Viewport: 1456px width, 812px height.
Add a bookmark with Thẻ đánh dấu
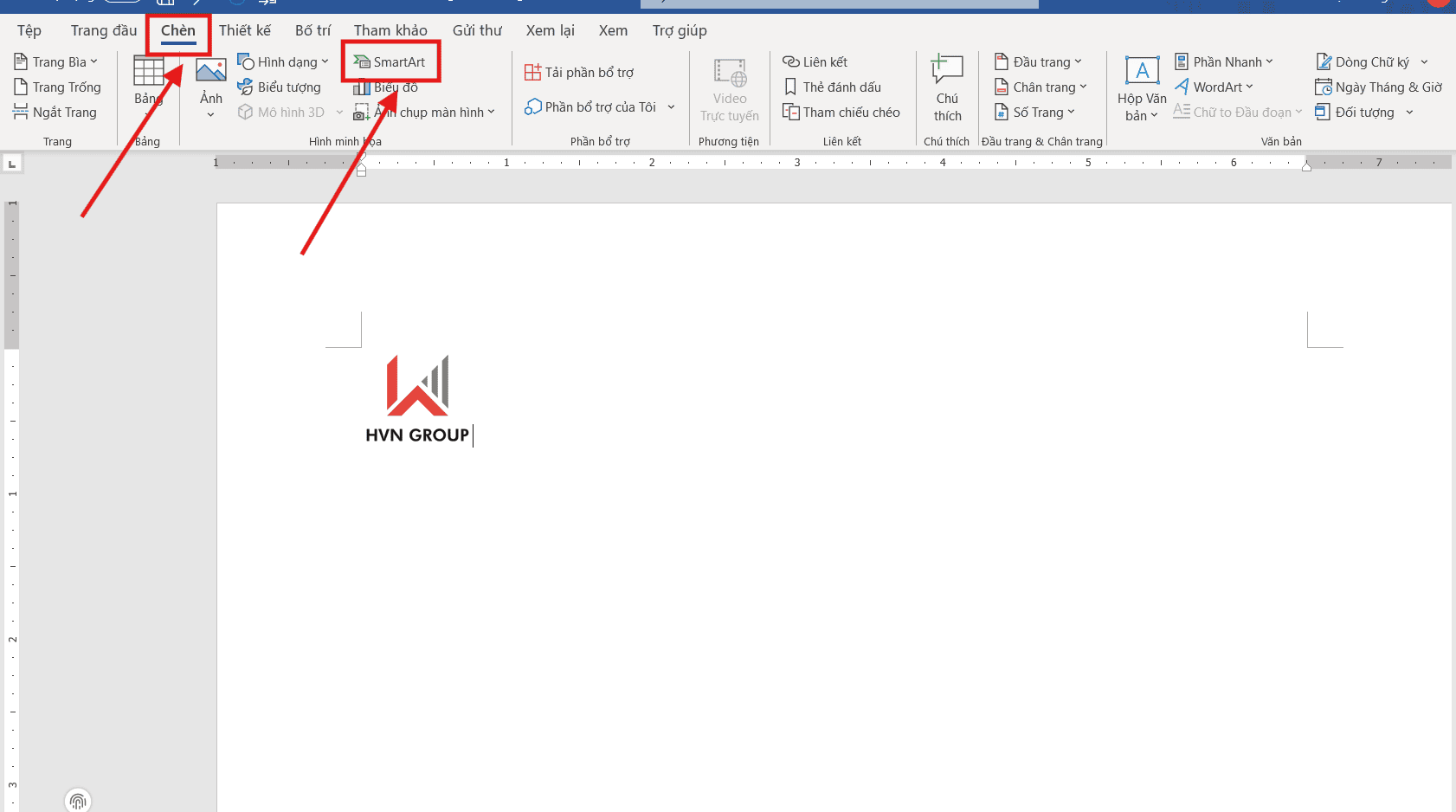(x=835, y=87)
